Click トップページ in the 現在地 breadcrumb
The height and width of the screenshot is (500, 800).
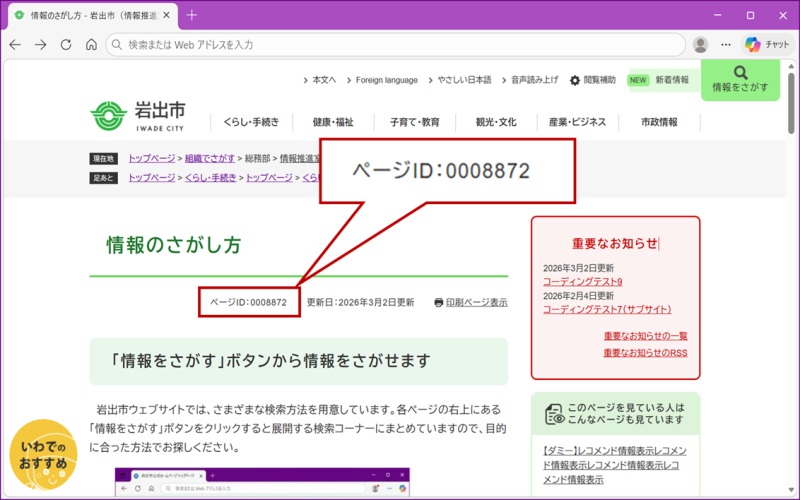point(152,159)
